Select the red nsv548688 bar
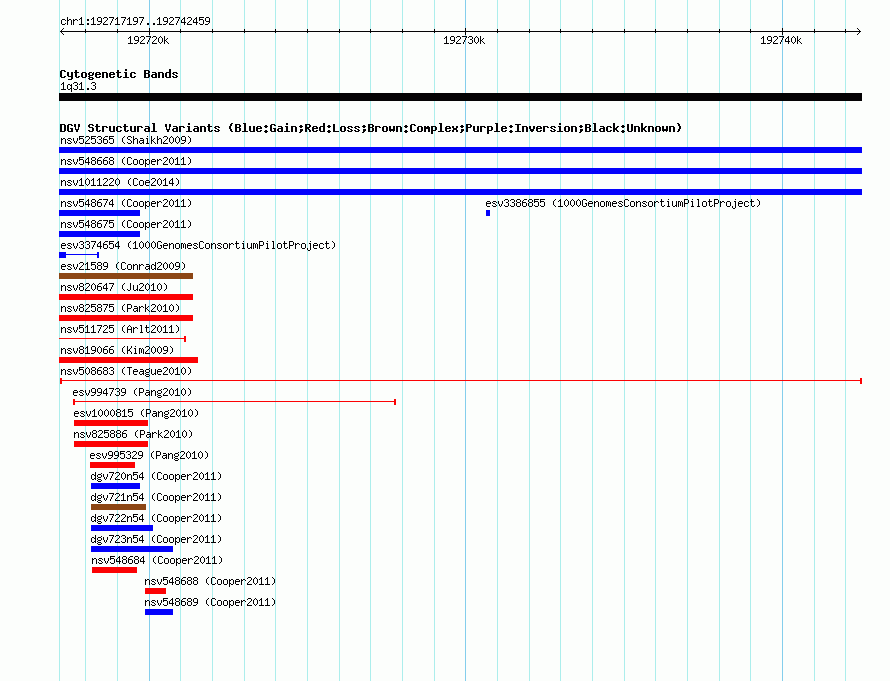This screenshot has width=890, height=681. click(x=156, y=591)
